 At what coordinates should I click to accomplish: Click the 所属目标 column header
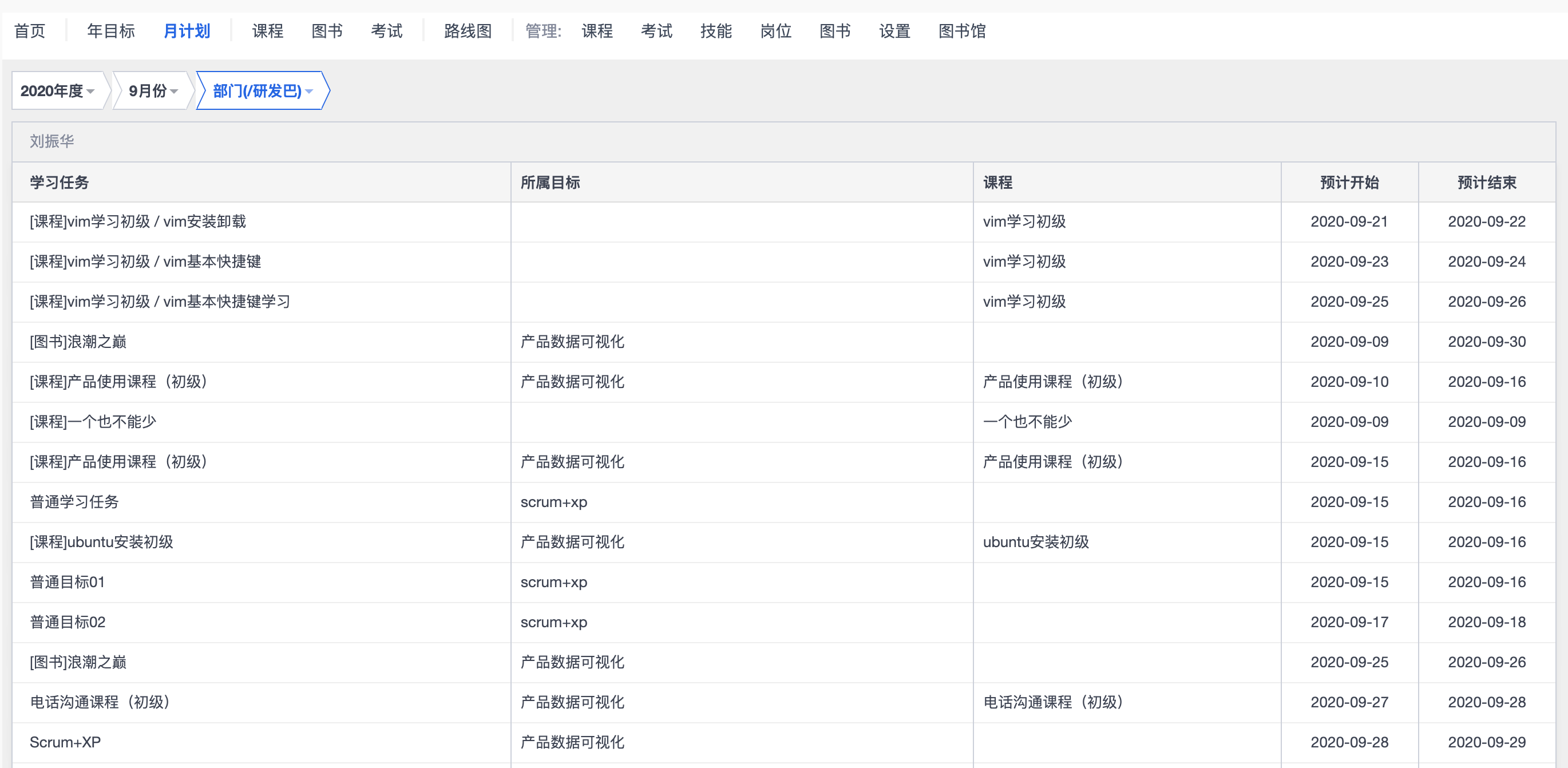551,183
